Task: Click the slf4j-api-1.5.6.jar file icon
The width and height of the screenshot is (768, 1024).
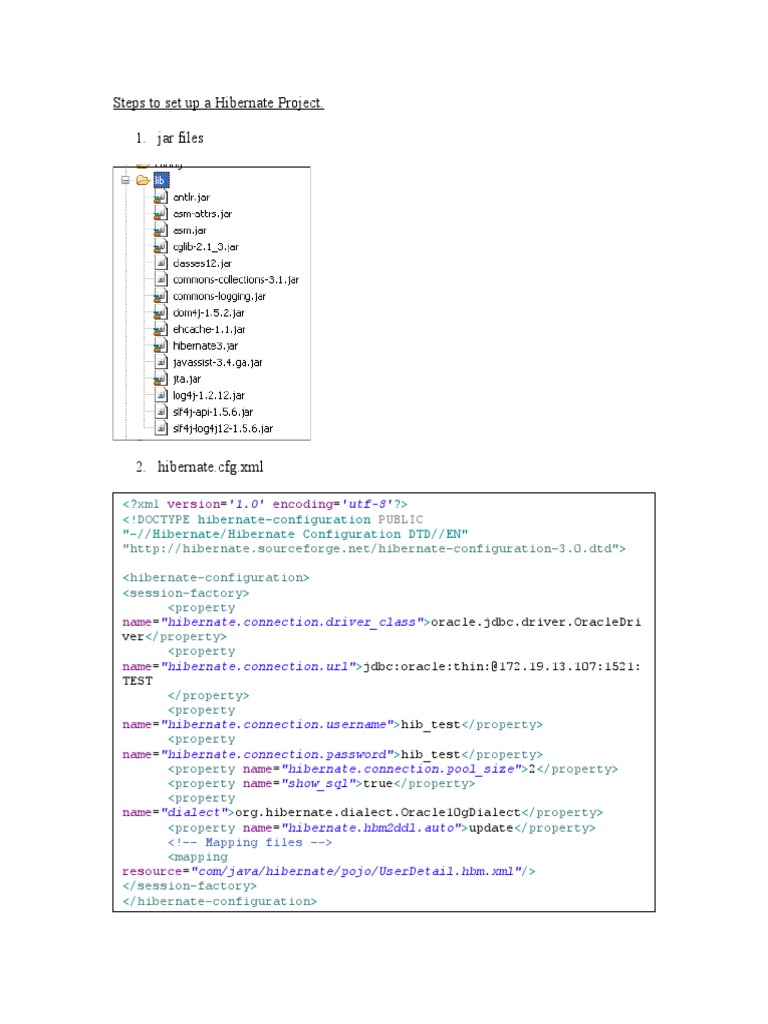Action: coord(161,411)
